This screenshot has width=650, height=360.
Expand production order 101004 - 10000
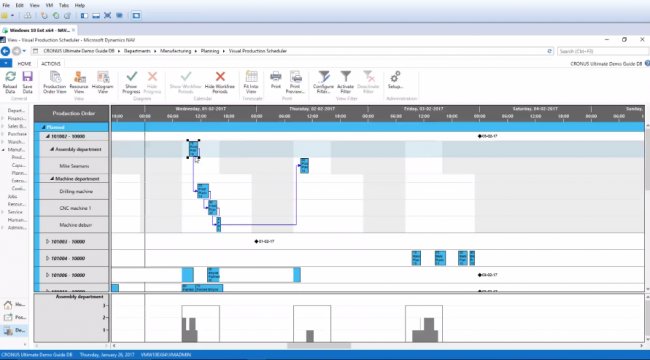47,258
